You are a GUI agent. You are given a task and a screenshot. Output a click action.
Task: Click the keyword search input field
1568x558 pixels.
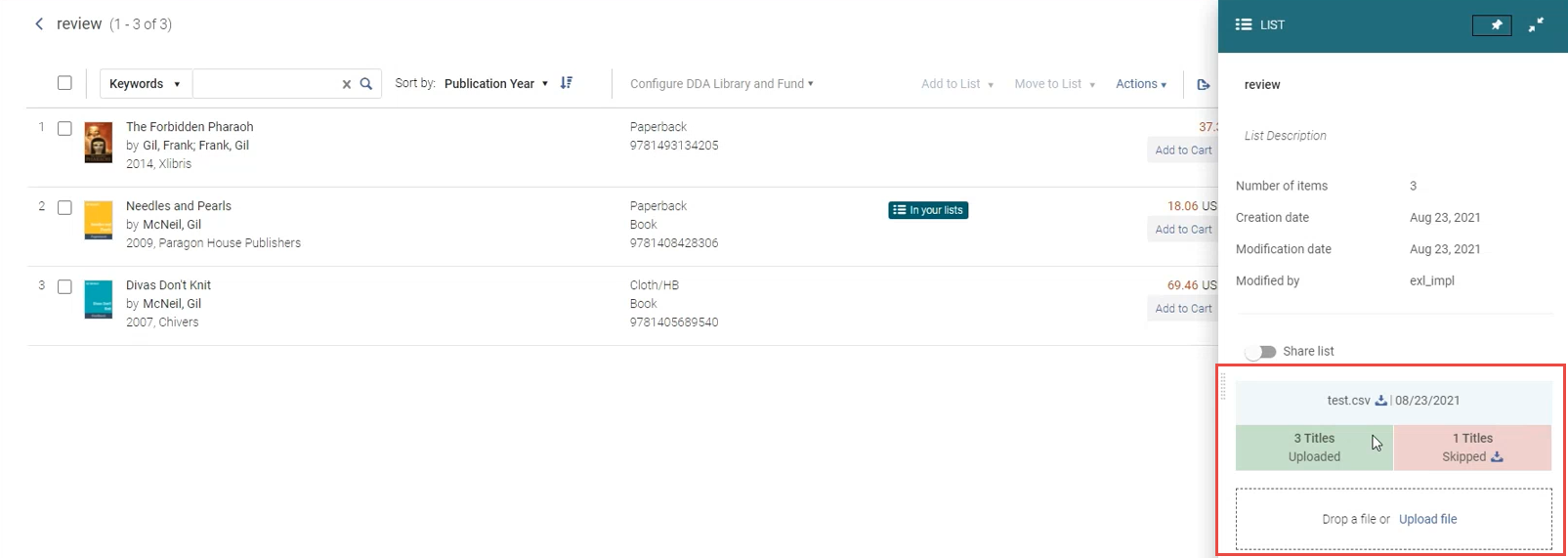click(266, 84)
